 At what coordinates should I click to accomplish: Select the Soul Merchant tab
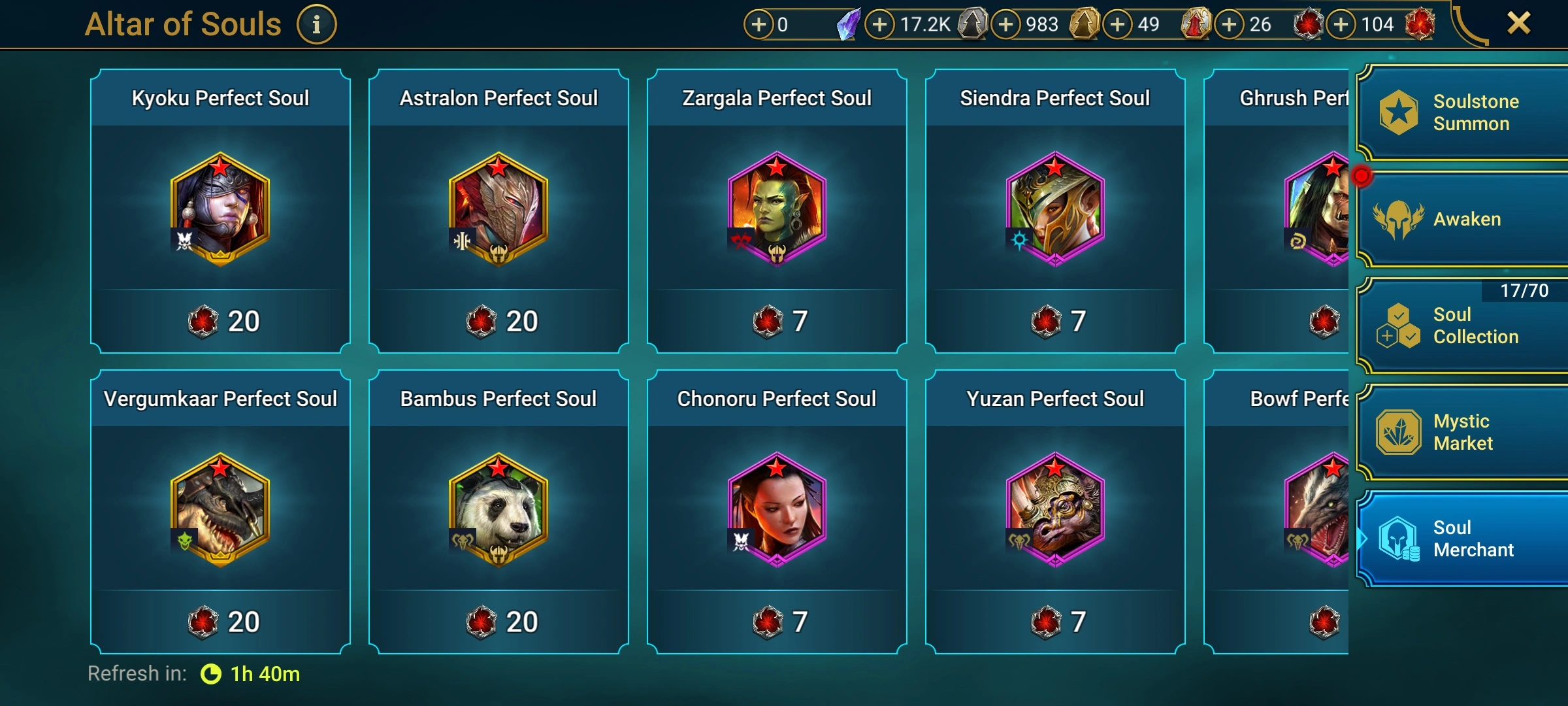tap(1462, 539)
